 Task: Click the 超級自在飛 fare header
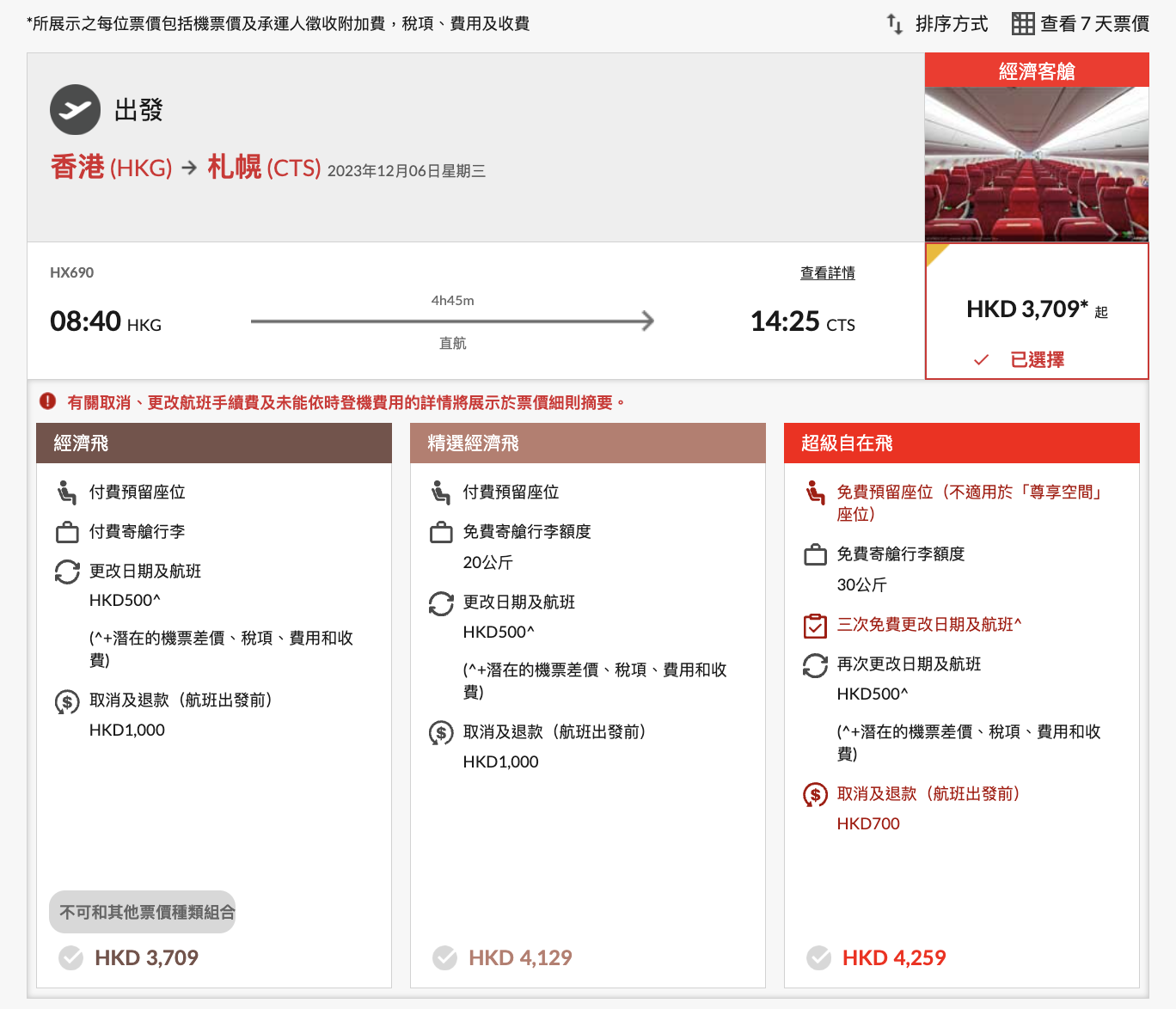pos(962,443)
